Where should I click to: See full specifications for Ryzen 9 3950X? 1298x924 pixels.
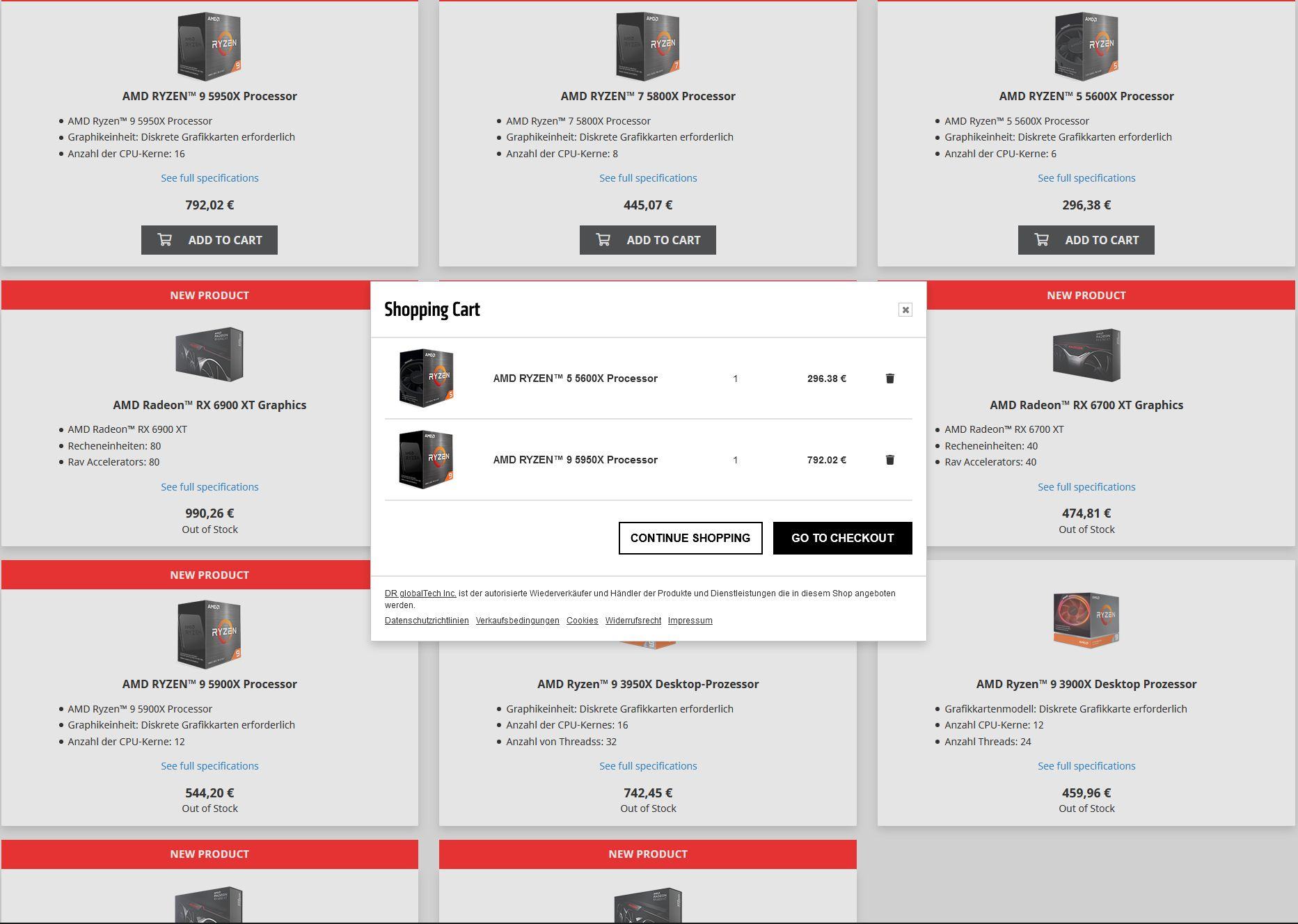tap(648, 766)
